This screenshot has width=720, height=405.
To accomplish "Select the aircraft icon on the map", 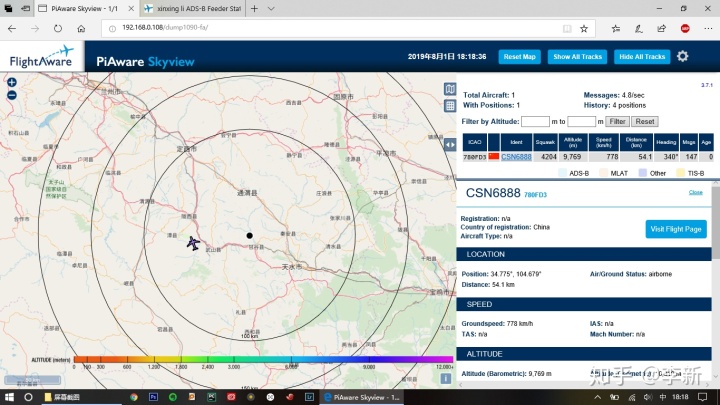I will point(193,243).
